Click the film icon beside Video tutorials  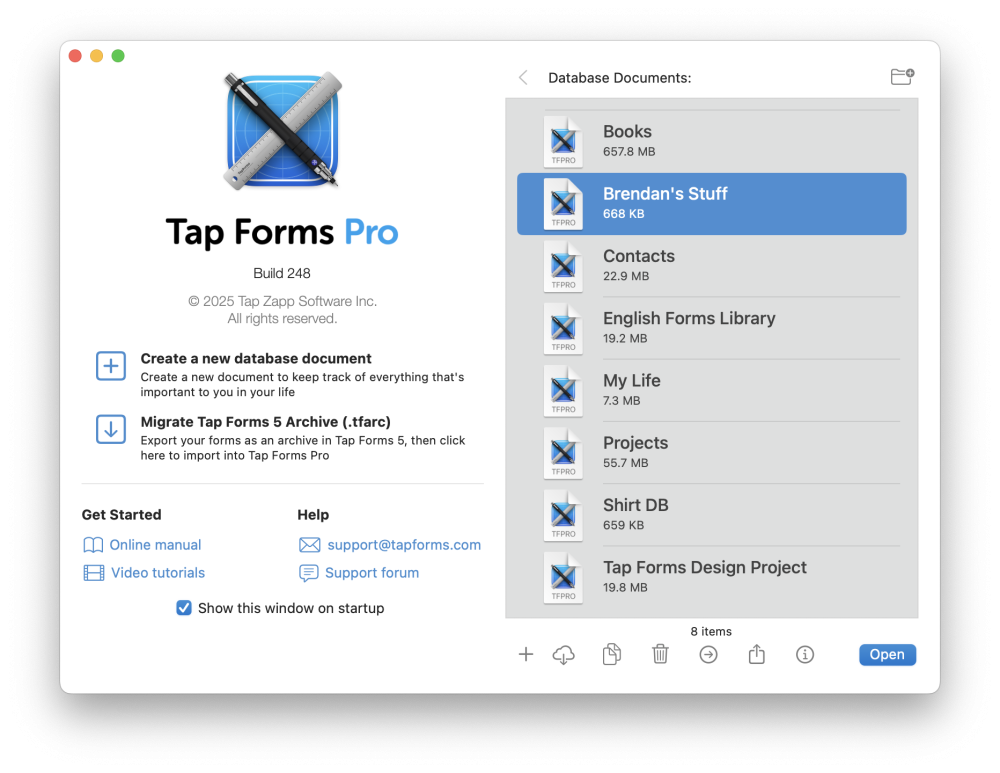(x=94, y=573)
